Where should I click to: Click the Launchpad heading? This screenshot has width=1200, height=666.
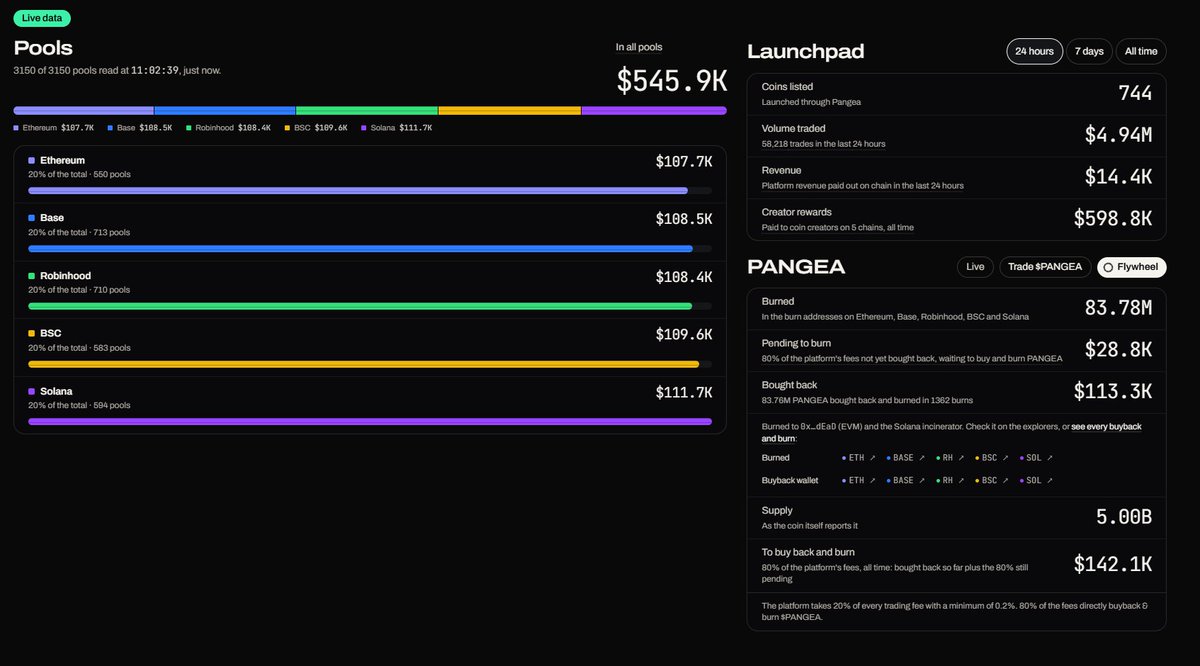(x=805, y=52)
